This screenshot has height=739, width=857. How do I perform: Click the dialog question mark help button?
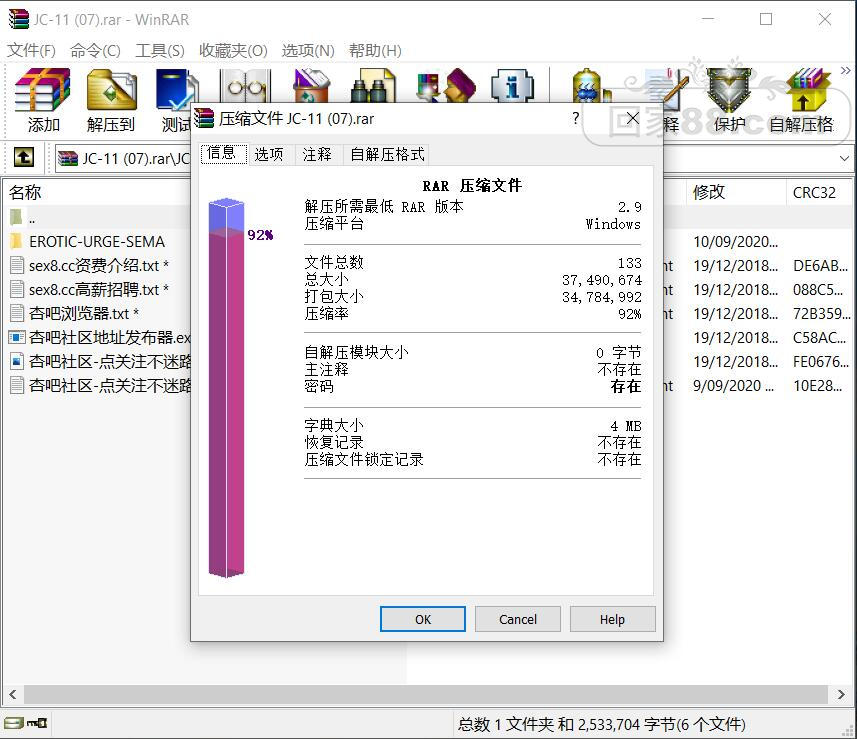coord(576,118)
